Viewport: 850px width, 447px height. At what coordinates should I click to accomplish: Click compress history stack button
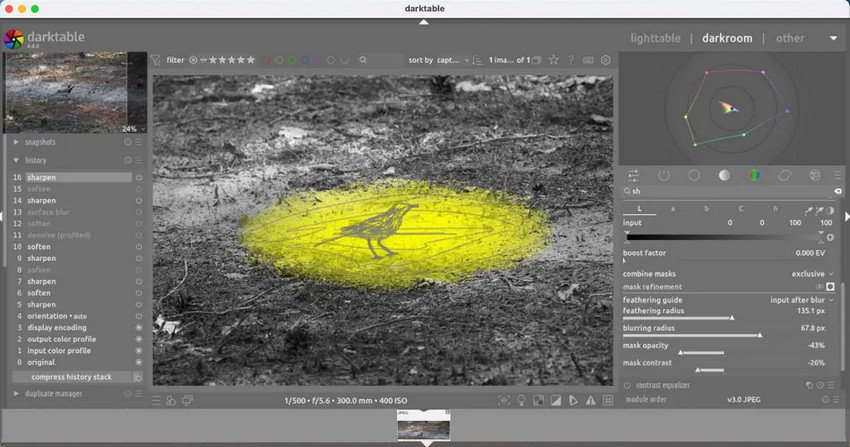click(72, 377)
